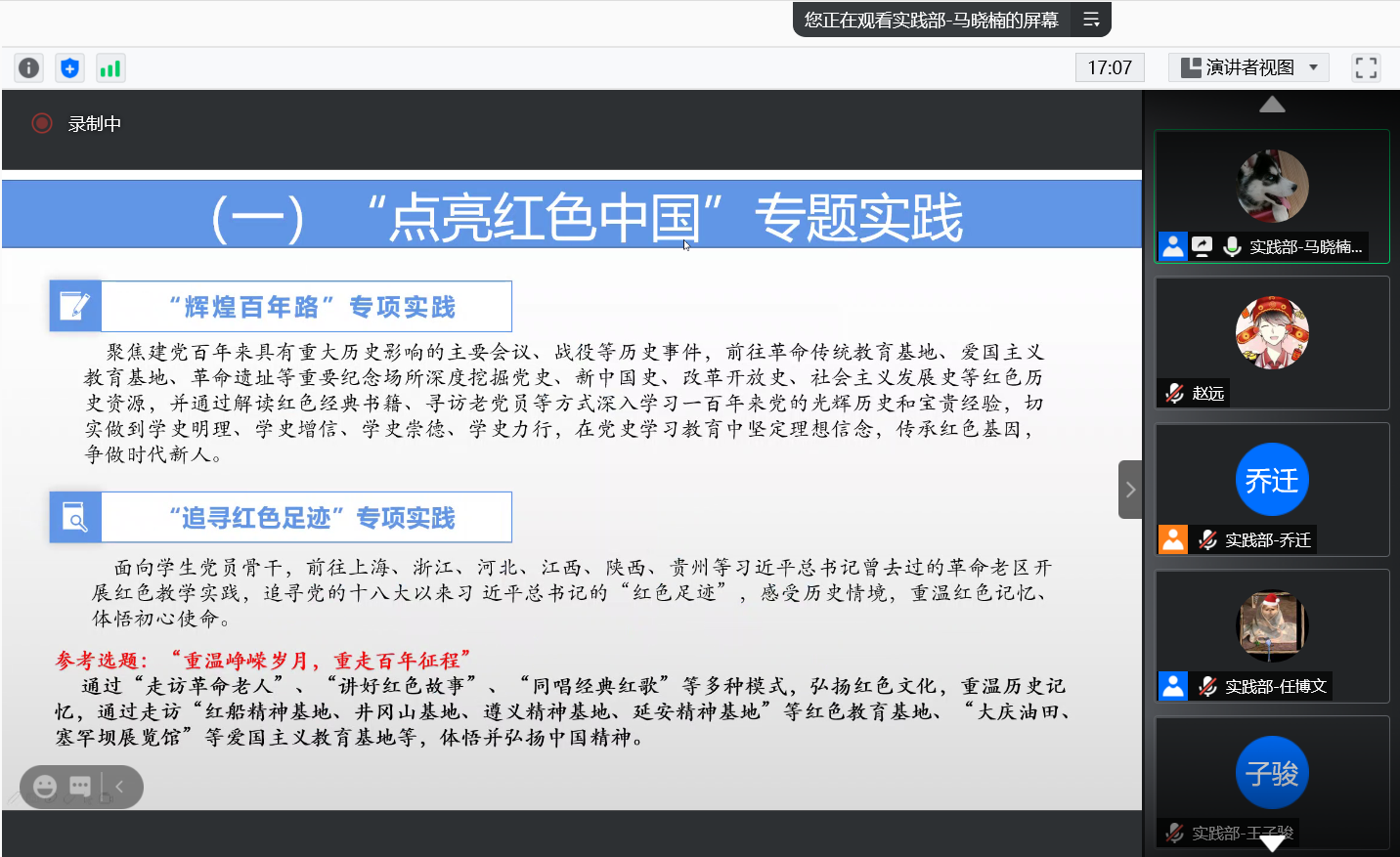The width and height of the screenshot is (1400, 857).
Task: Click 马晓楠's active microphone icon
Action: click(x=1232, y=246)
